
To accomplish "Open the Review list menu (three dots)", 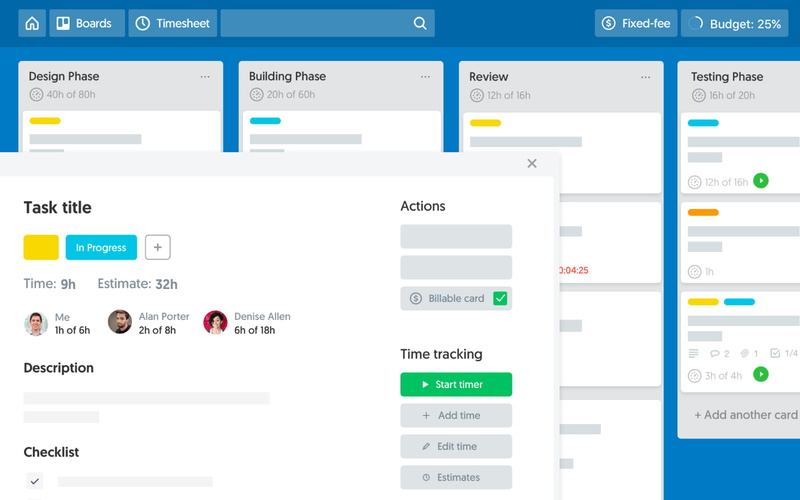I will click(x=645, y=78).
